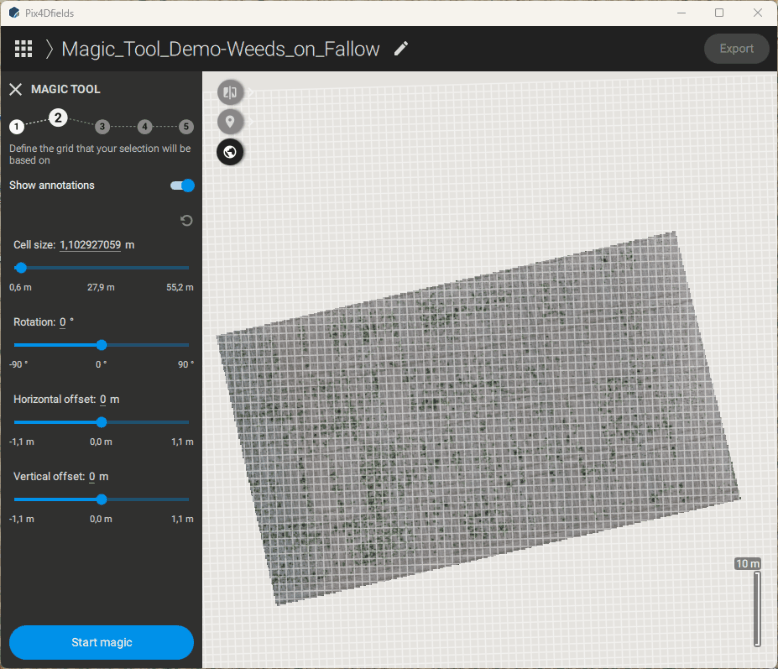Click the breadcrumb chevron before project name
This screenshot has width=778, height=669.
(x=49, y=49)
